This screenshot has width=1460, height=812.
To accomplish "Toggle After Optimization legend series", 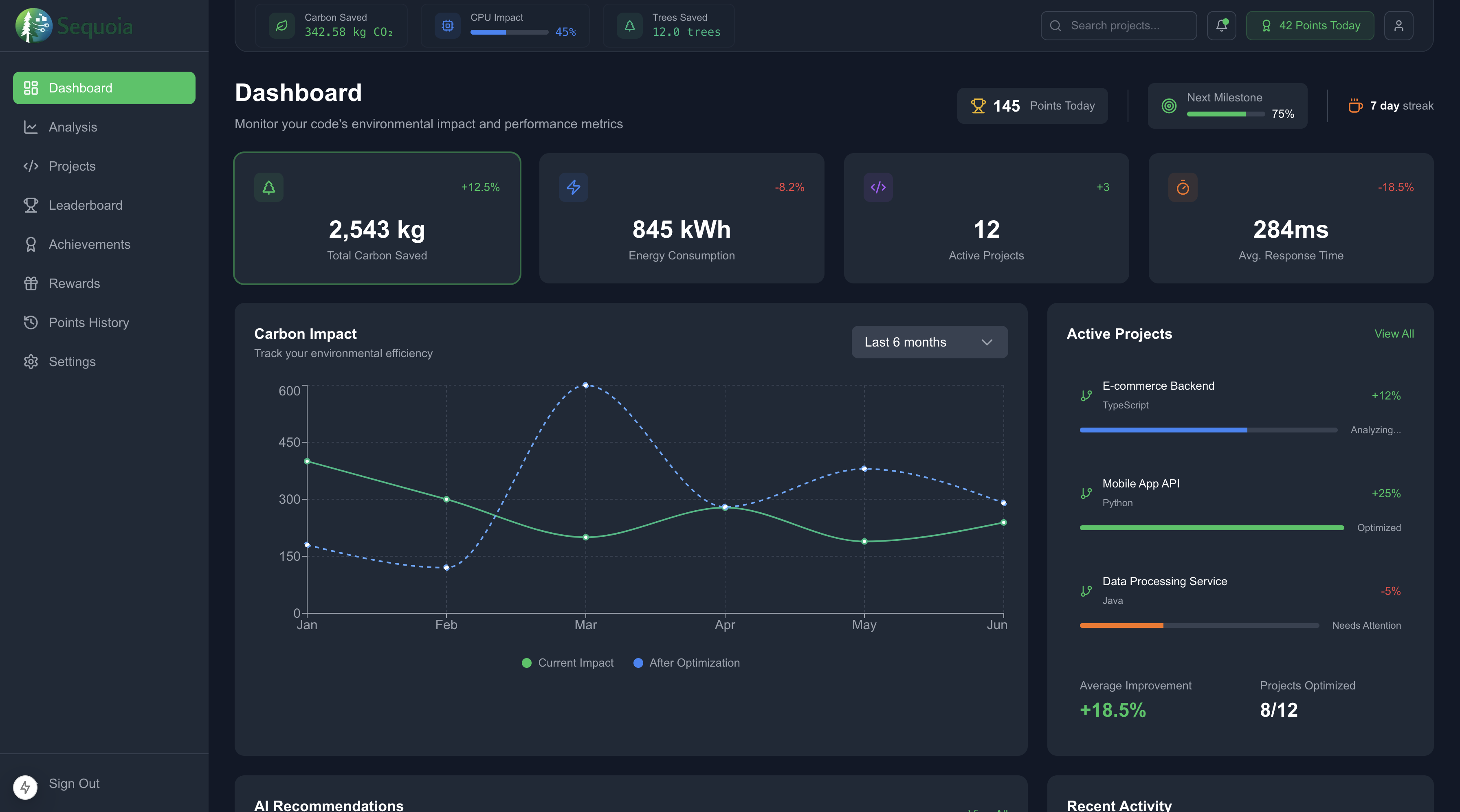I will 686,663.
